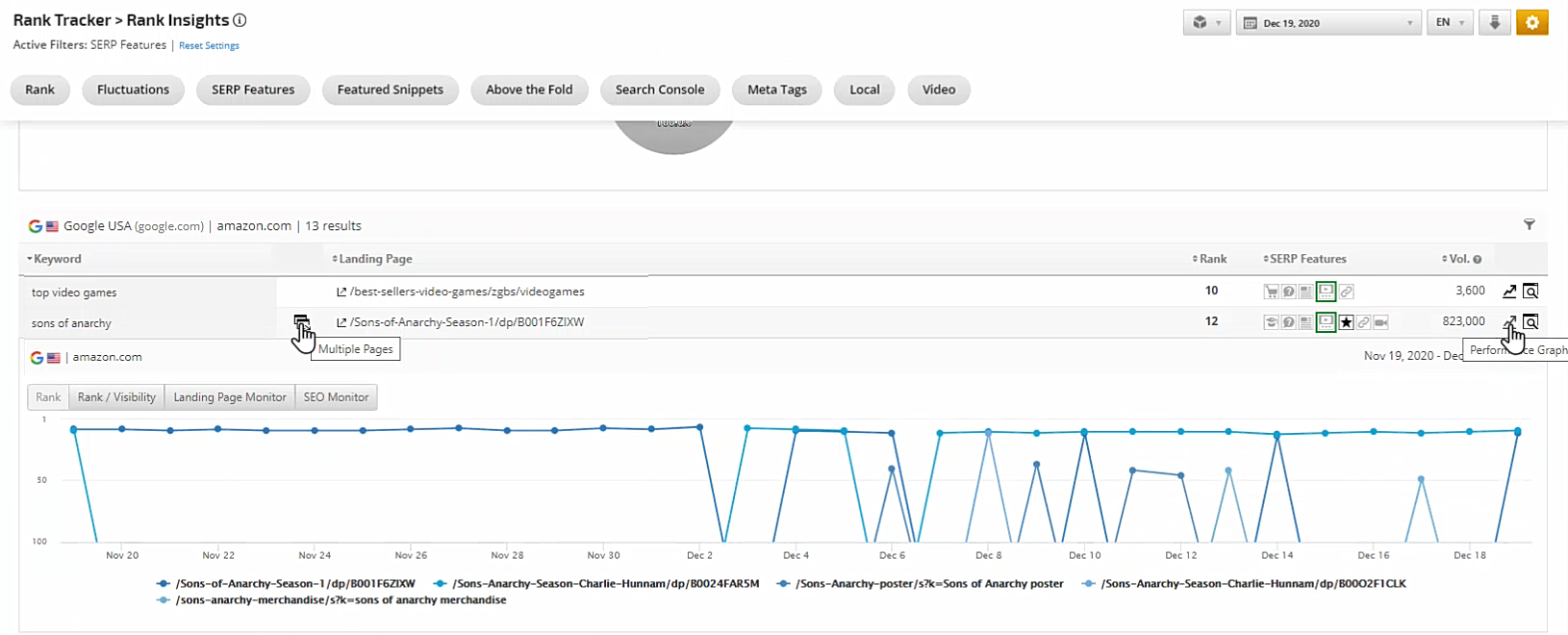Switch to the Featured Snippets tab
The width and height of the screenshot is (1568, 635).
390,89
